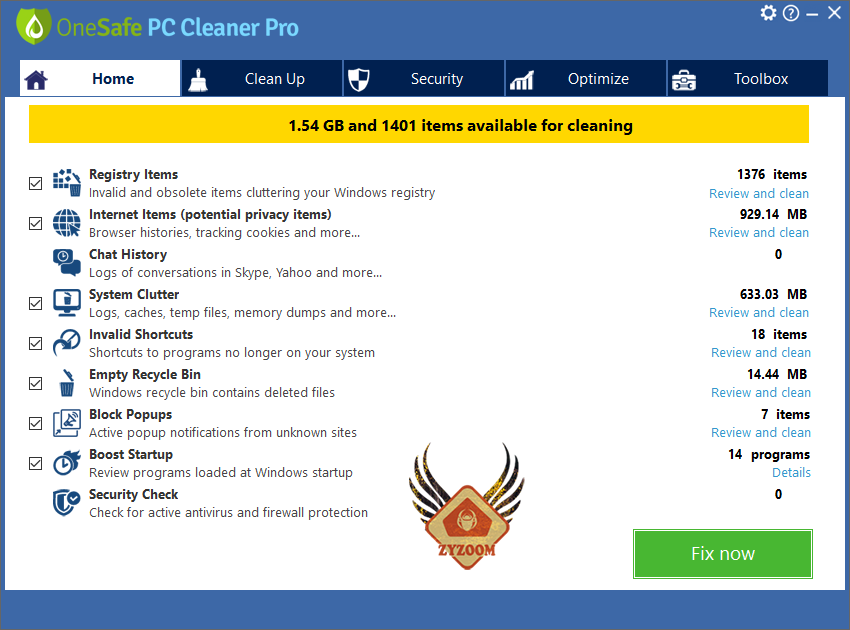Click the 18 items count
Image resolution: width=850 pixels, height=630 pixels.
point(779,335)
